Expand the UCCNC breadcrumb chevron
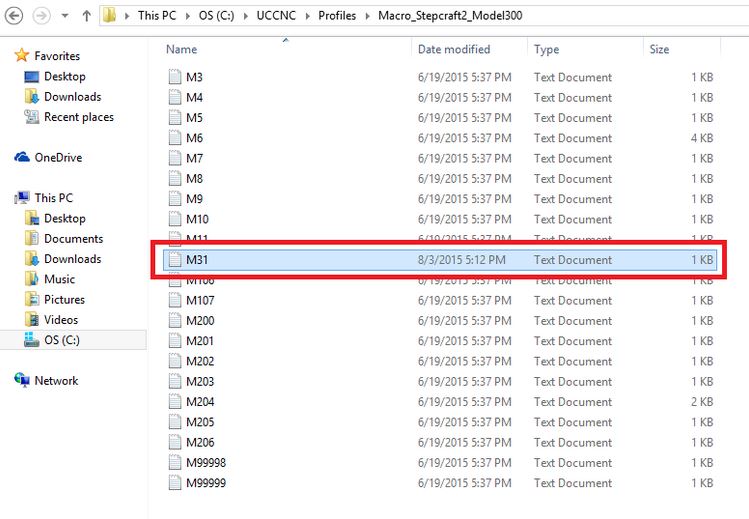749x519 pixels. tap(307, 16)
